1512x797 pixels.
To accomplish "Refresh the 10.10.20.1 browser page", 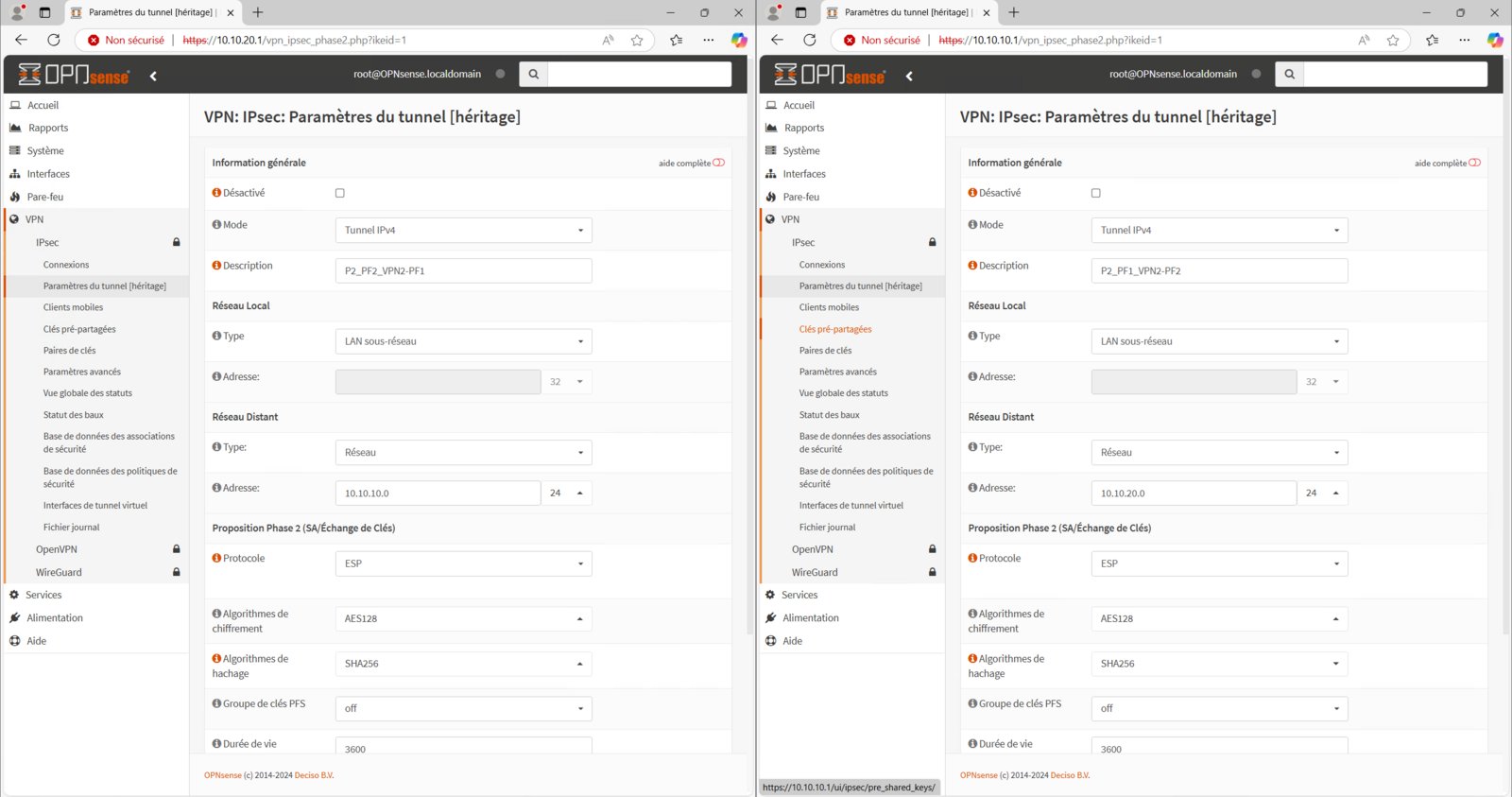I will coord(54,40).
